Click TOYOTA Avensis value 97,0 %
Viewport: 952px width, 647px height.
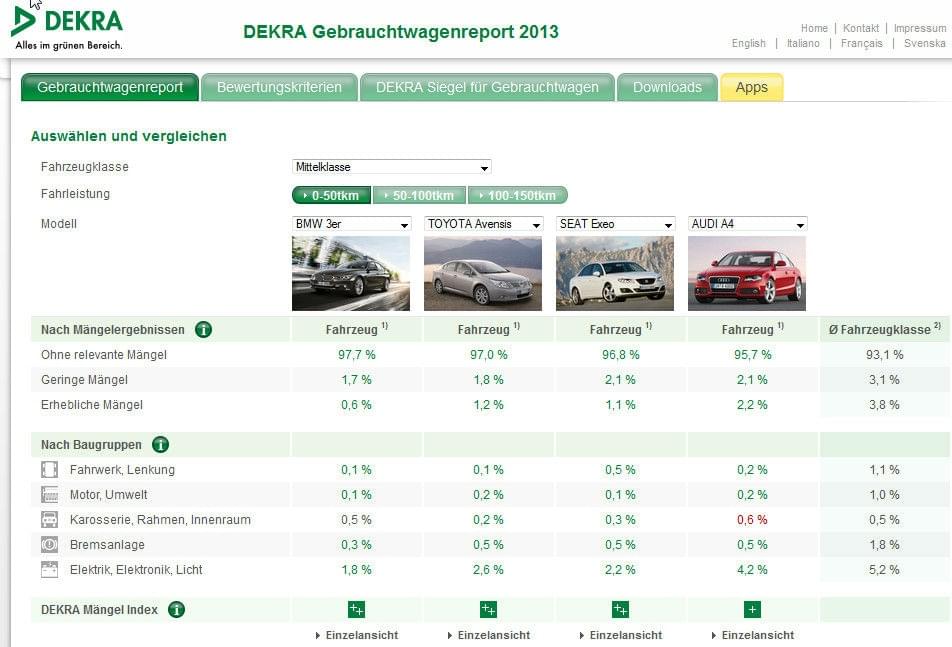(489, 354)
